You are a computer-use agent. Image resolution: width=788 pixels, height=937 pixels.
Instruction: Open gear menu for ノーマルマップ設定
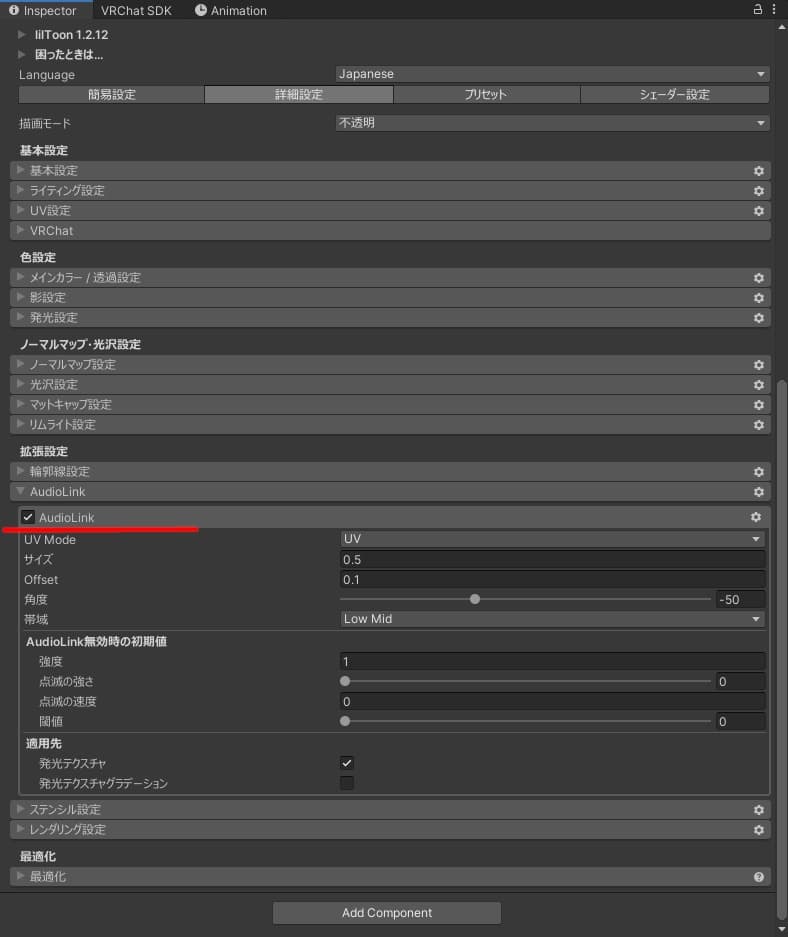[759, 365]
